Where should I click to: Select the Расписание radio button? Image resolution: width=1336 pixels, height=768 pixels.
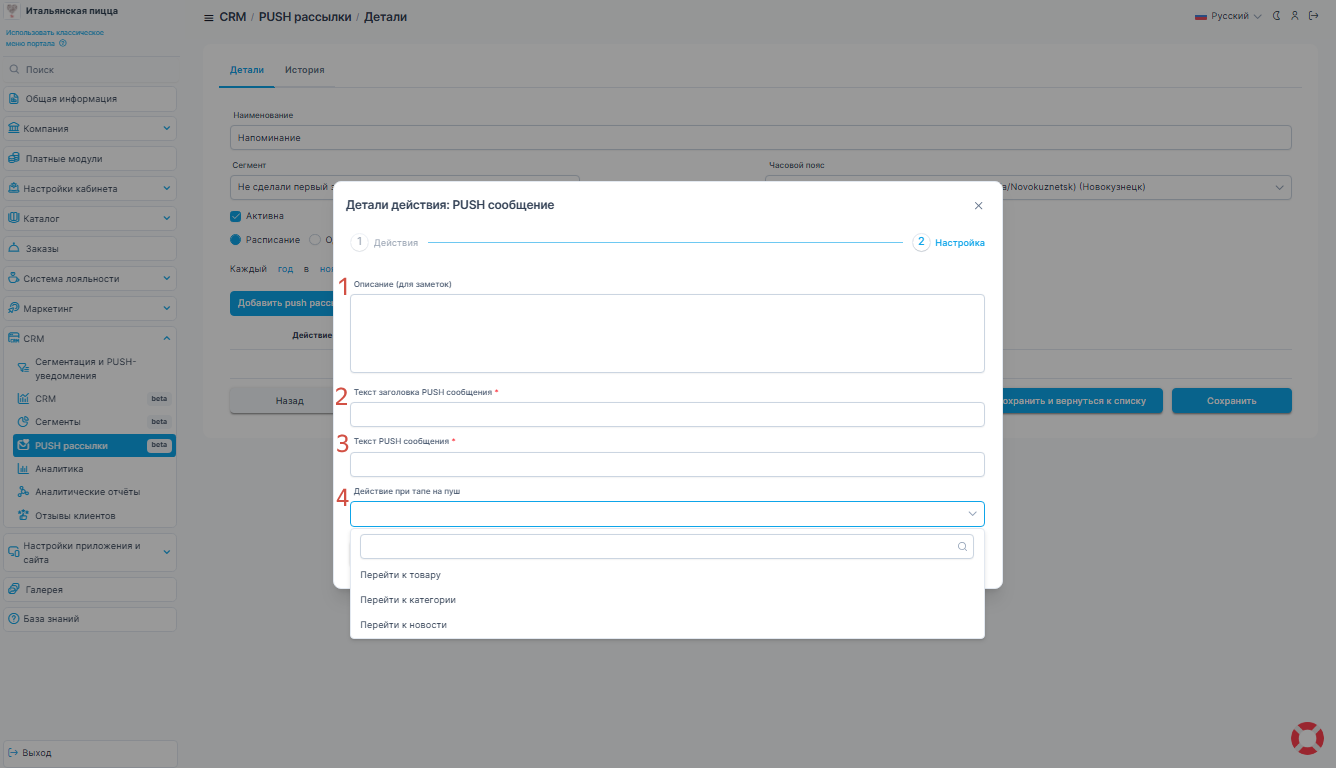click(236, 240)
